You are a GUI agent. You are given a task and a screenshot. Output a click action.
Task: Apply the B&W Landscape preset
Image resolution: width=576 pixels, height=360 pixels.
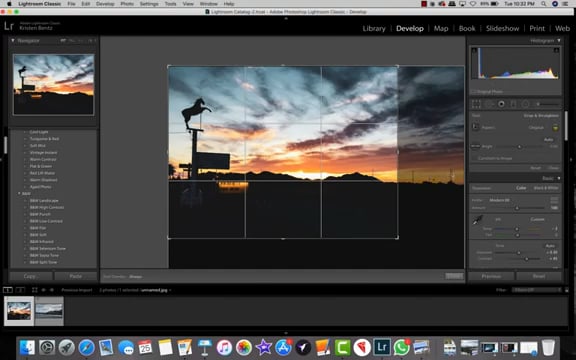click(x=44, y=201)
